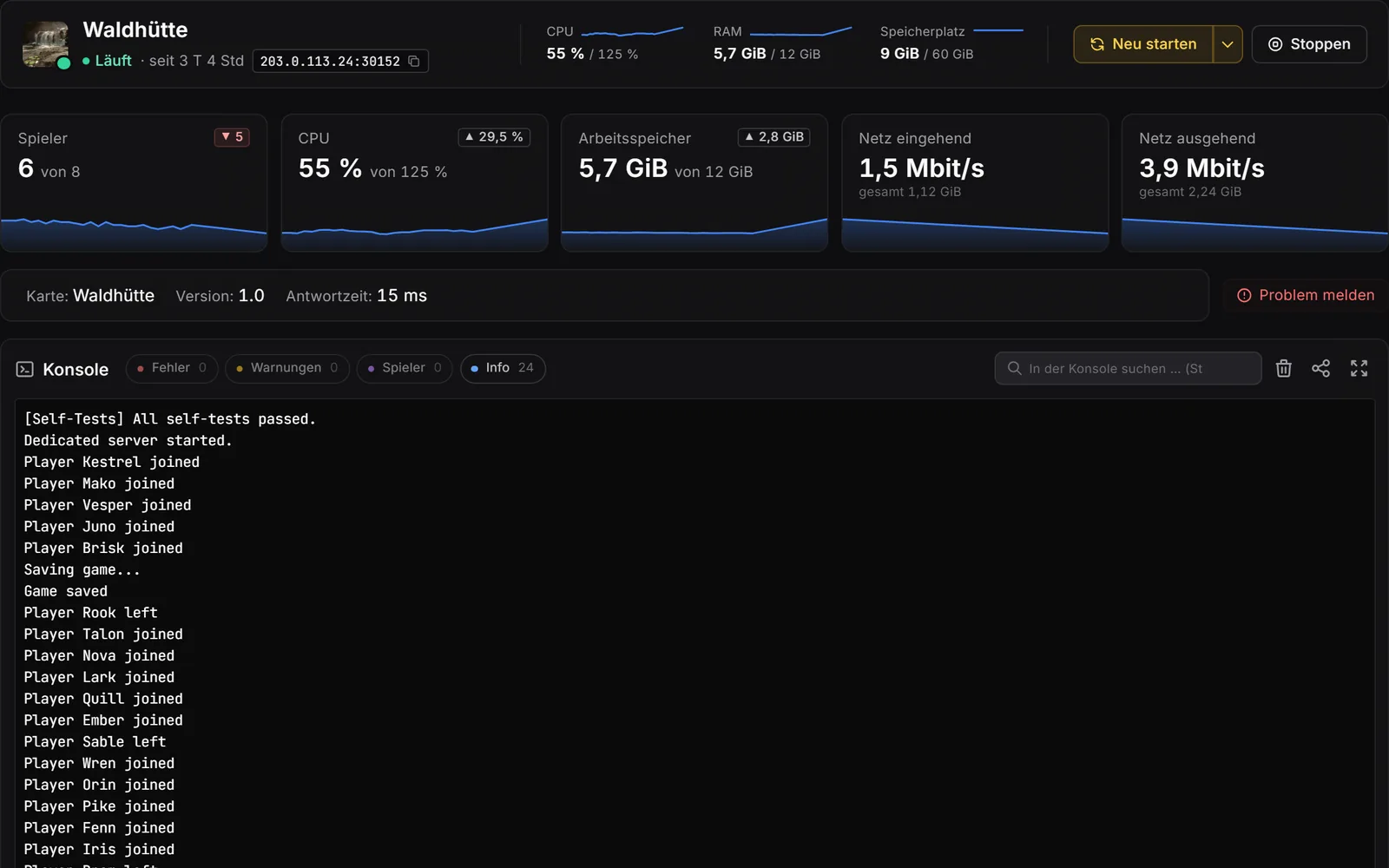Toggle the Fehler log filter

[171, 368]
